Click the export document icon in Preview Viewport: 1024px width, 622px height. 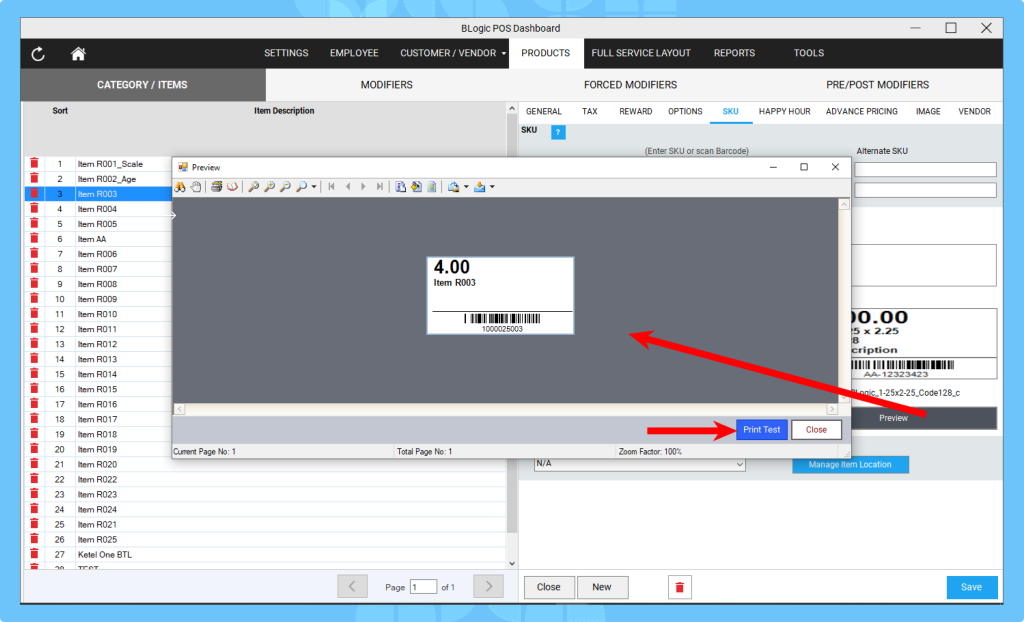453,187
